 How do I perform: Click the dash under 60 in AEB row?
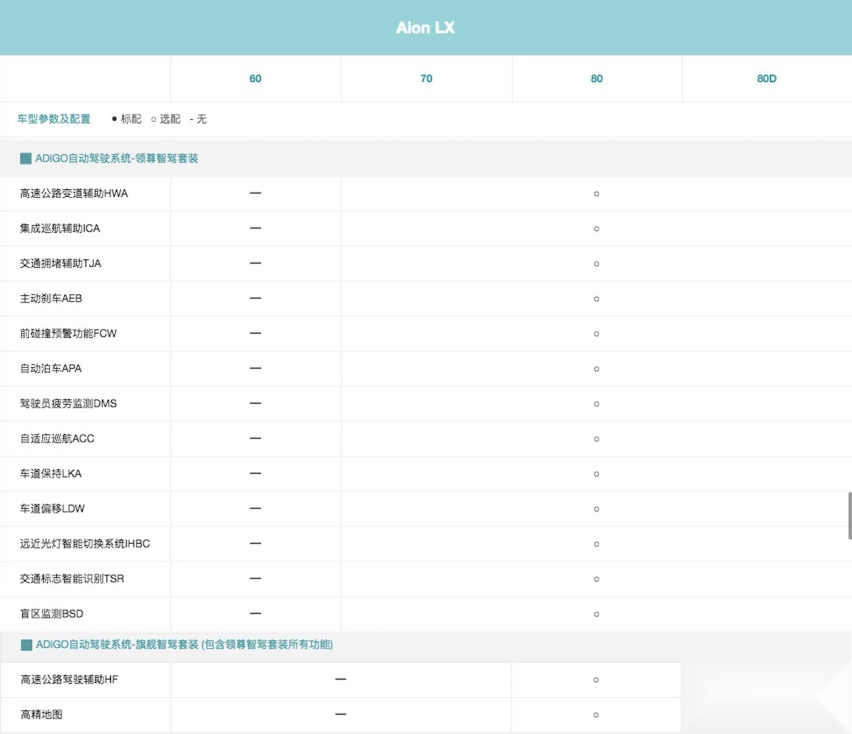coord(255,298)
